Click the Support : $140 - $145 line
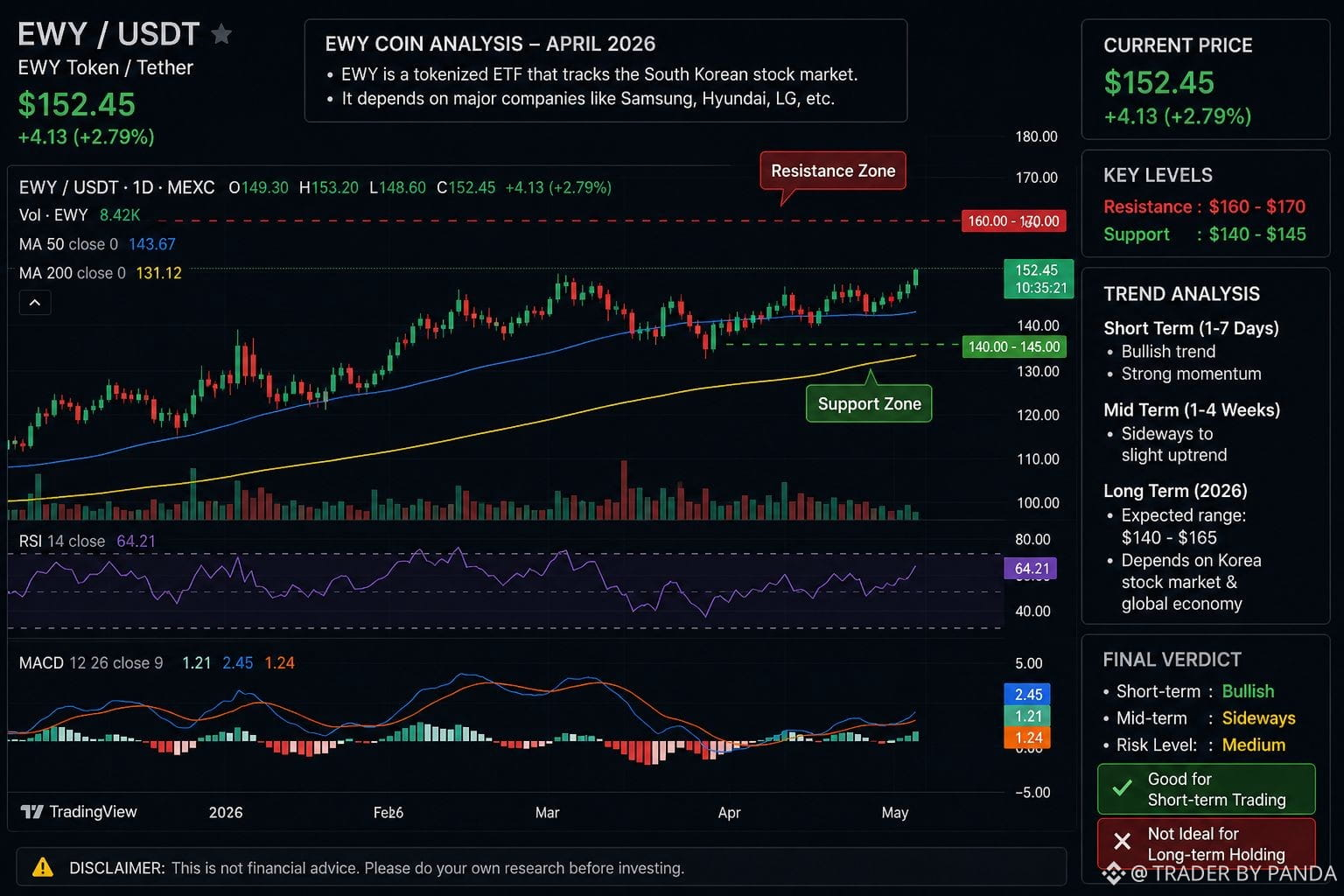 coord(1205,234)
